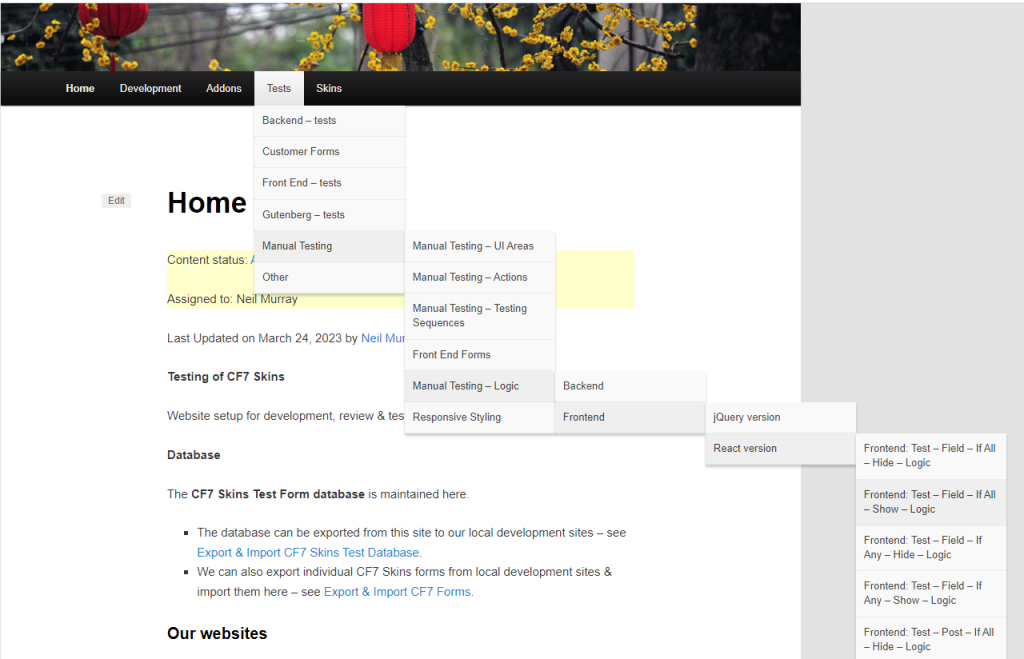
Task: Select Backend under Manual Testing – Logic
Action: click(583, 386)
